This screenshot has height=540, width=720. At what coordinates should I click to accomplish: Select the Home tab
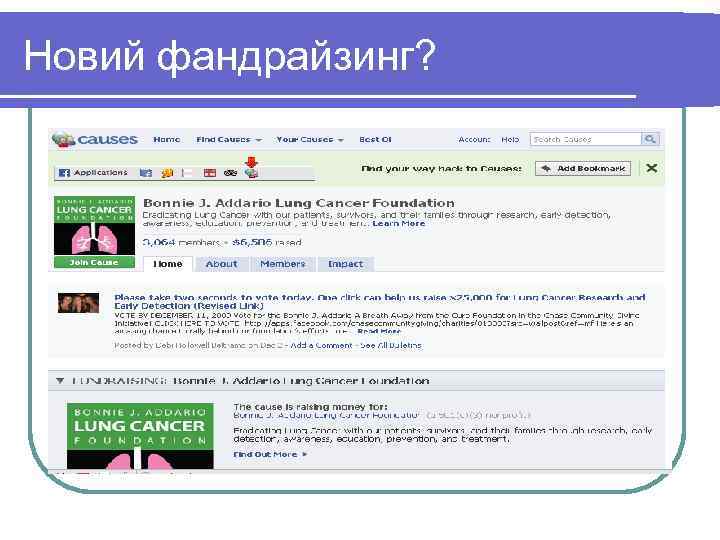click(168, 264)
